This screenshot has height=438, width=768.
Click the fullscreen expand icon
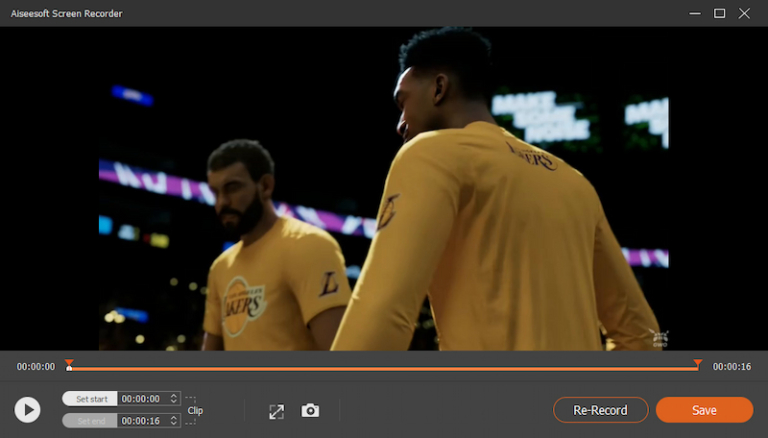pos(277,411)
